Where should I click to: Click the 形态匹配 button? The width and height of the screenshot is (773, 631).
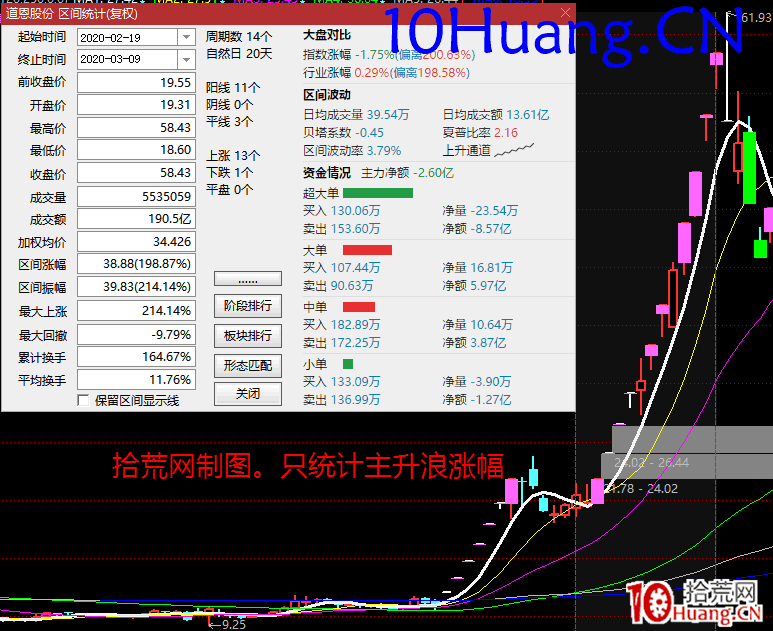coord(247,366)
